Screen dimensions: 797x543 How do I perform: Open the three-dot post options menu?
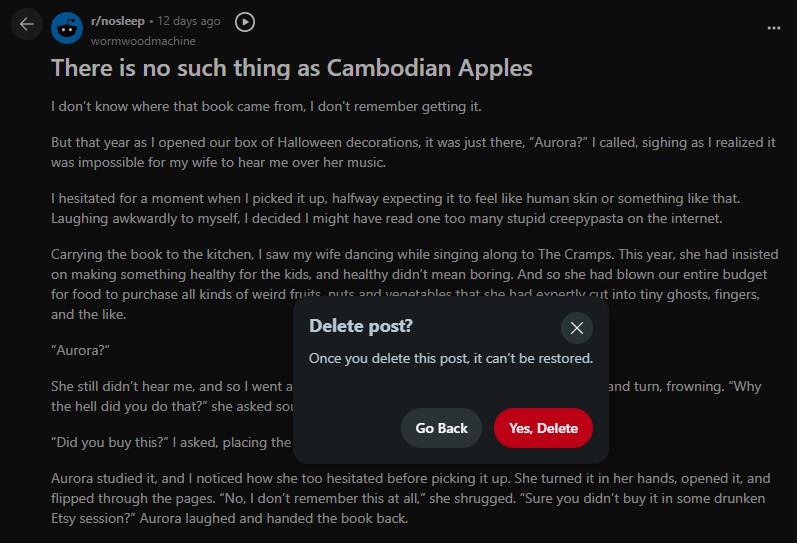click(772, 27)
